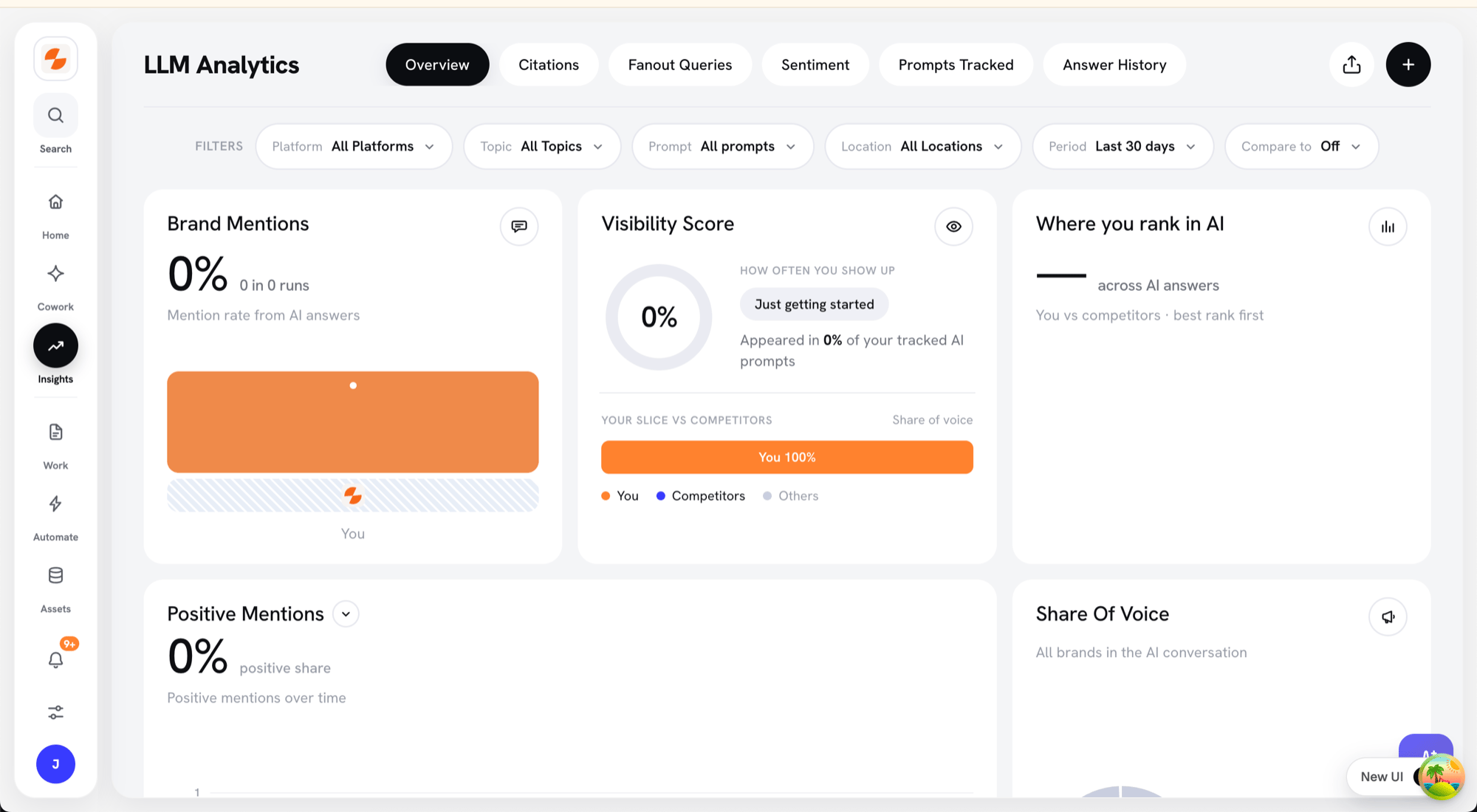Open the Fanout Queries tab
The width and height of the screenshot is (1477, 812).
coord(680,65)
